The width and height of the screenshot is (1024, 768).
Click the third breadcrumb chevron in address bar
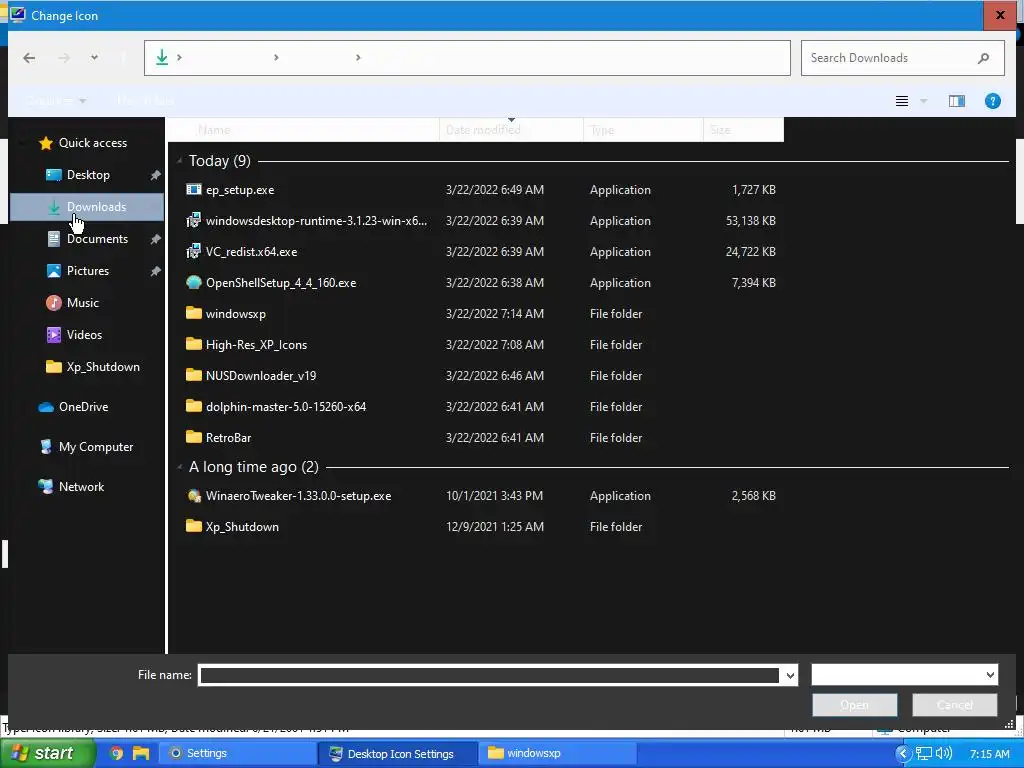tap(358, 58)
